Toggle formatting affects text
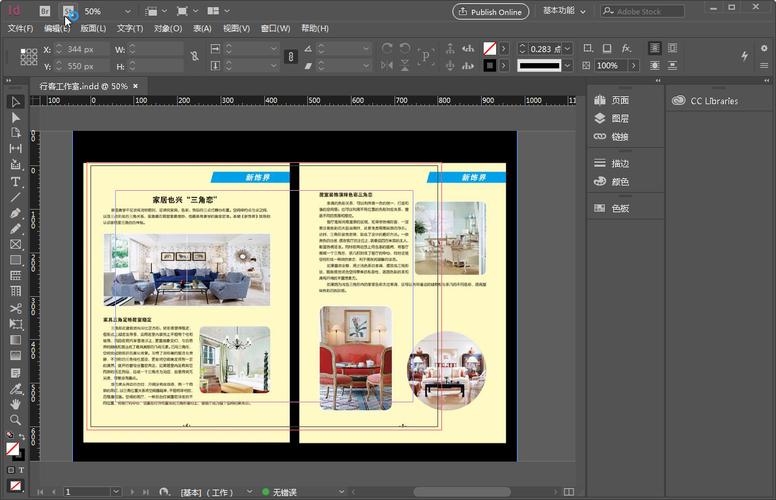The width and height of the screenshot is (776, 500). point(21,470)
